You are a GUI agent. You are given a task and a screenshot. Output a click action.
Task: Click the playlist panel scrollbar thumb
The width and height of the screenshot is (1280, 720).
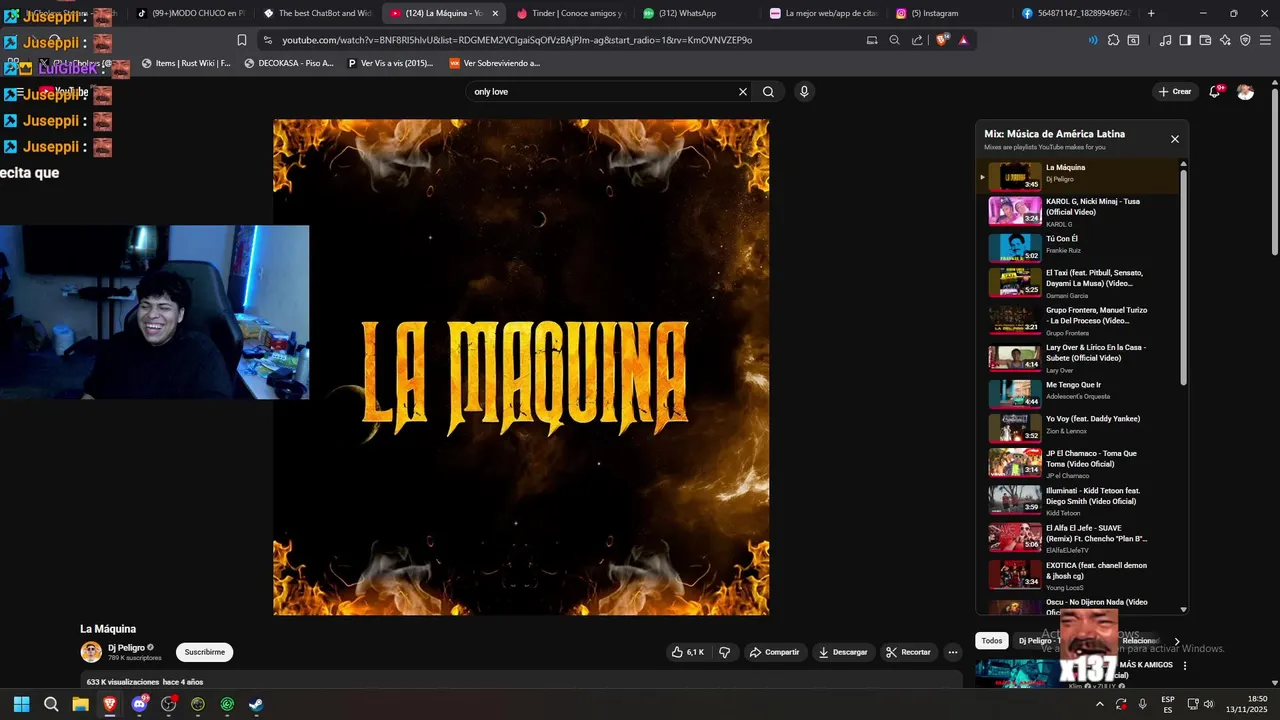click(1184, 277)
